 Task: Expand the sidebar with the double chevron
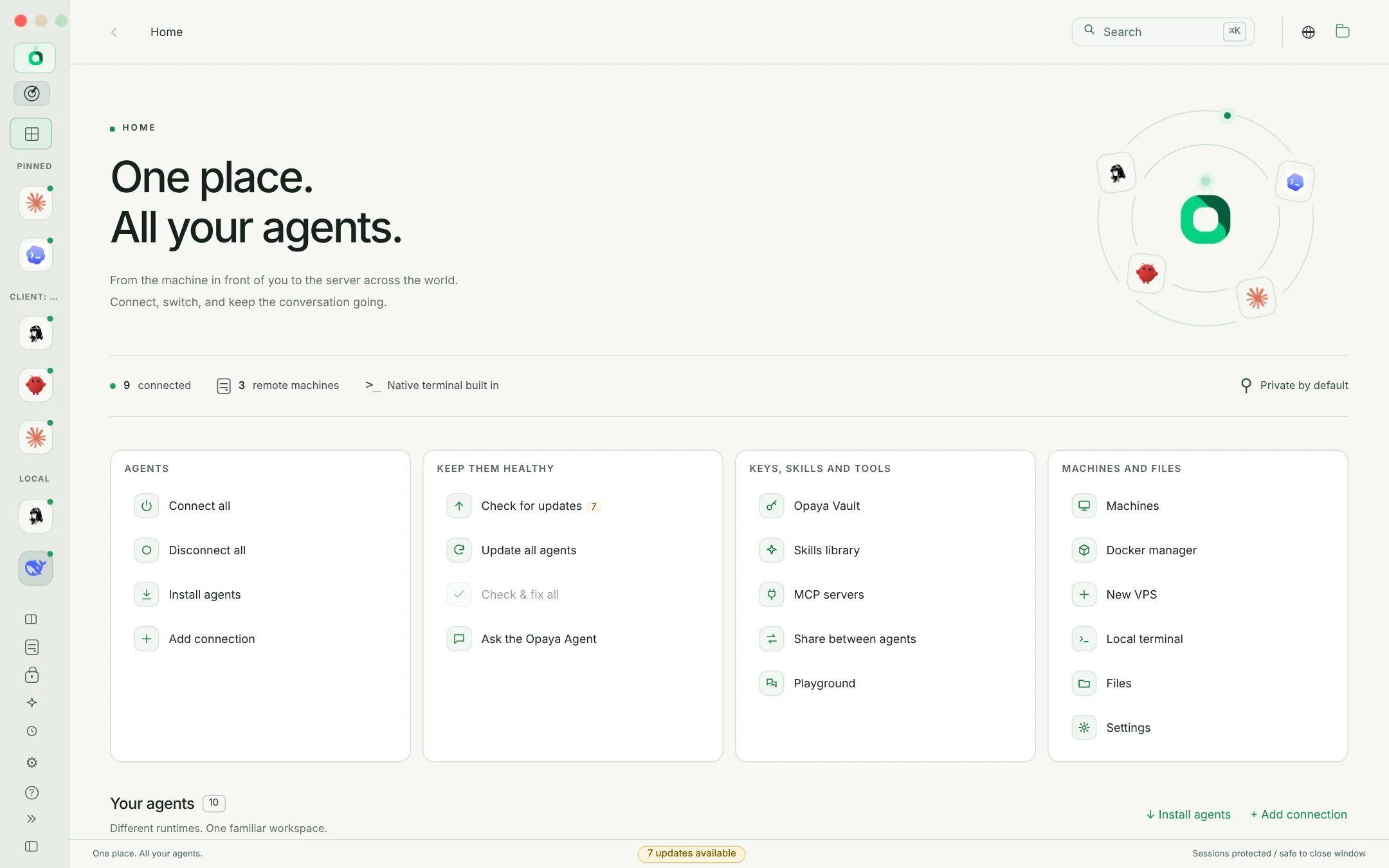pos(32,818)
